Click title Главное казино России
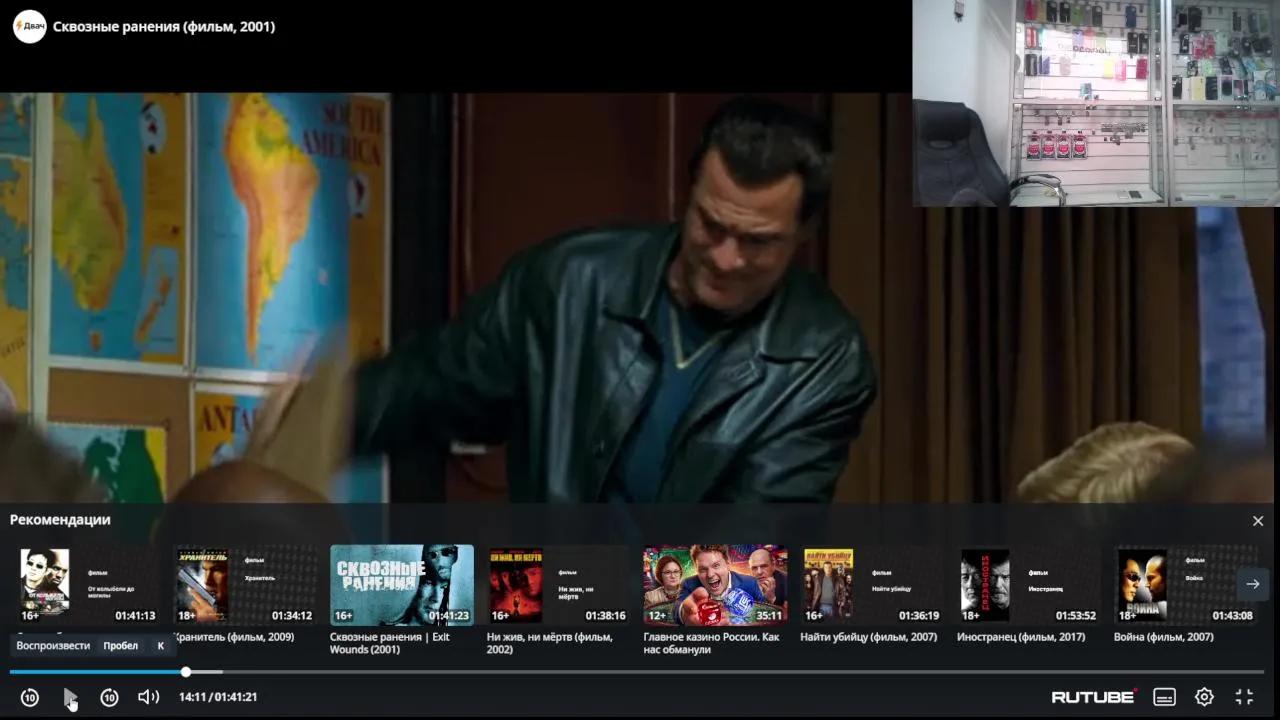Image resolution: width=1280 pixels, height=720 pixels. (x=711, y=643)
